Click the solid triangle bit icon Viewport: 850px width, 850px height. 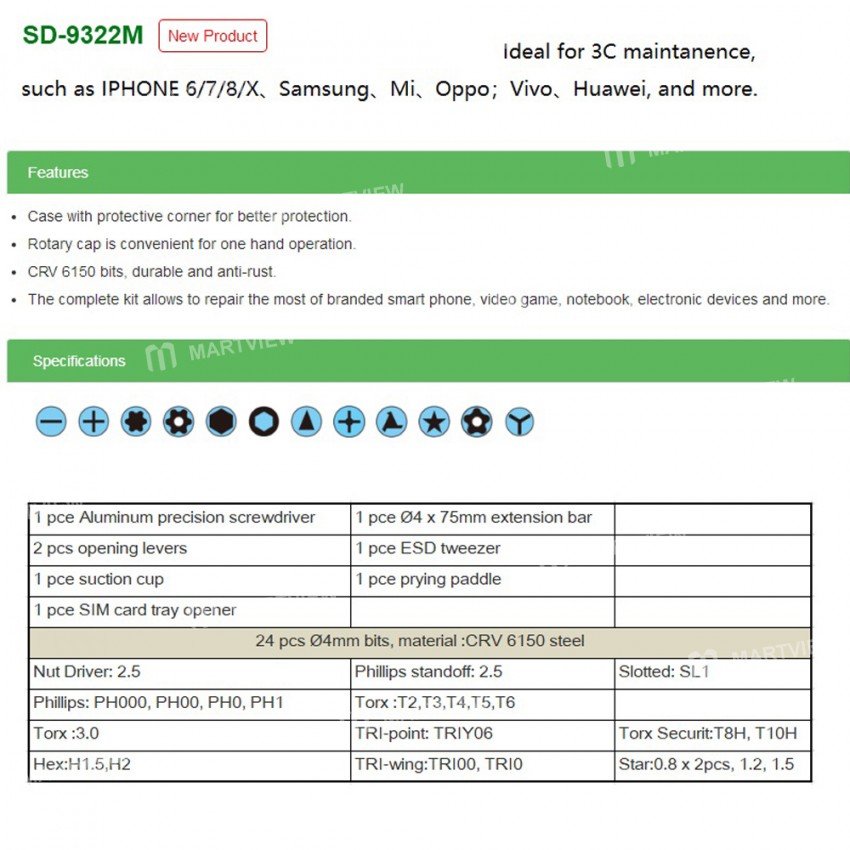tap(307, 422)
